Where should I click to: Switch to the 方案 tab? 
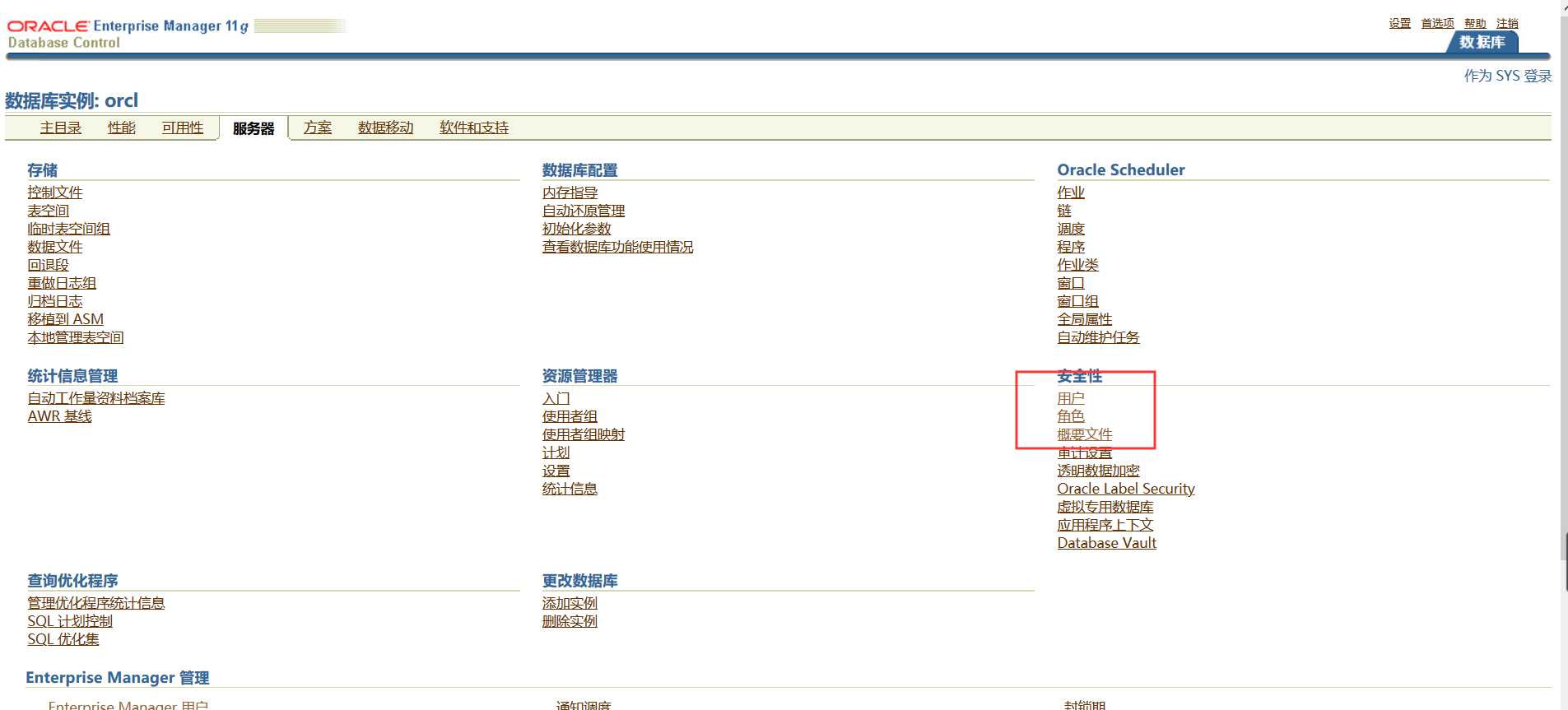(x=318, y=128)
